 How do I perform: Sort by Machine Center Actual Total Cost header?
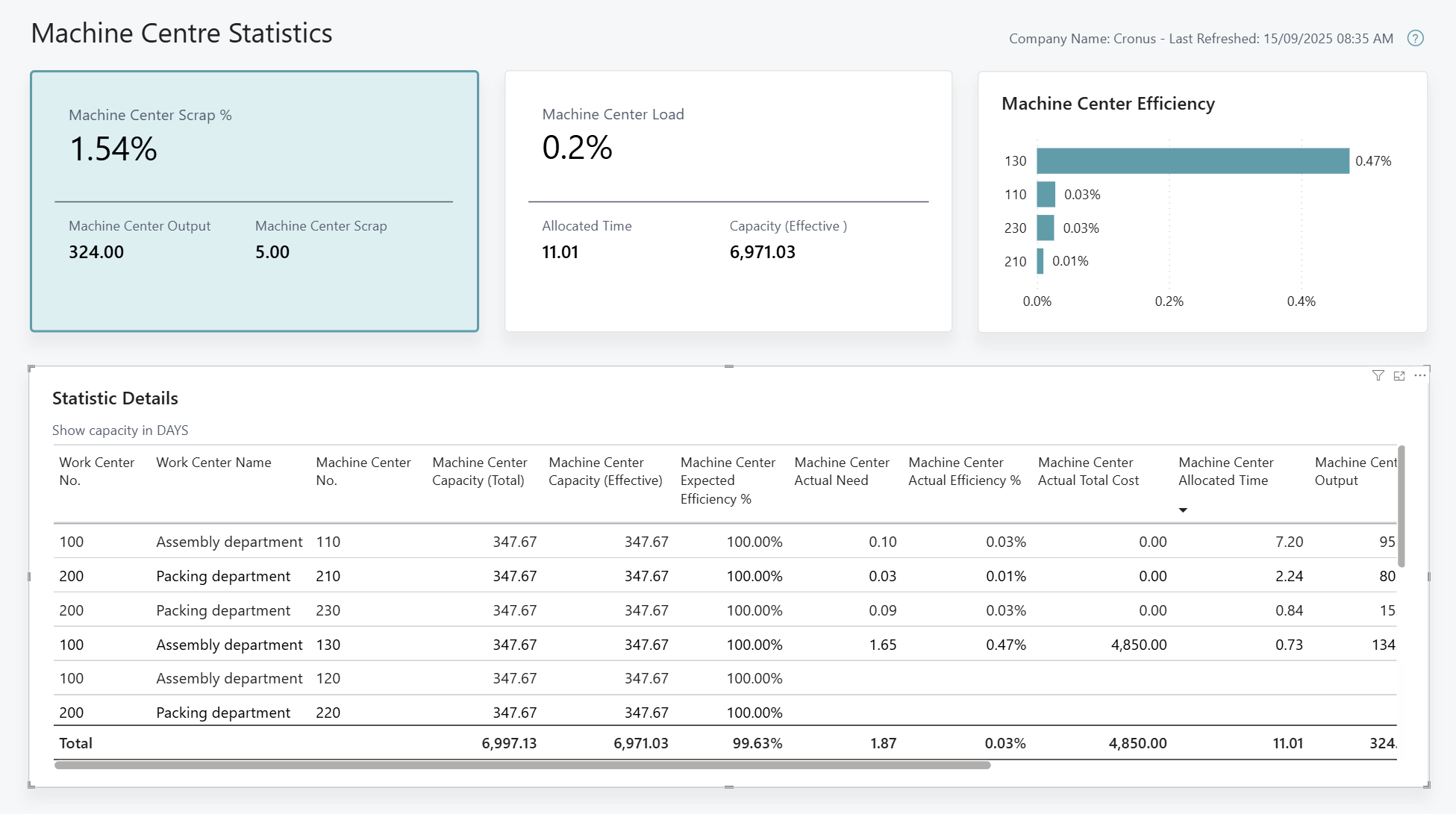pyautogui.click(x=1088, y=472)
